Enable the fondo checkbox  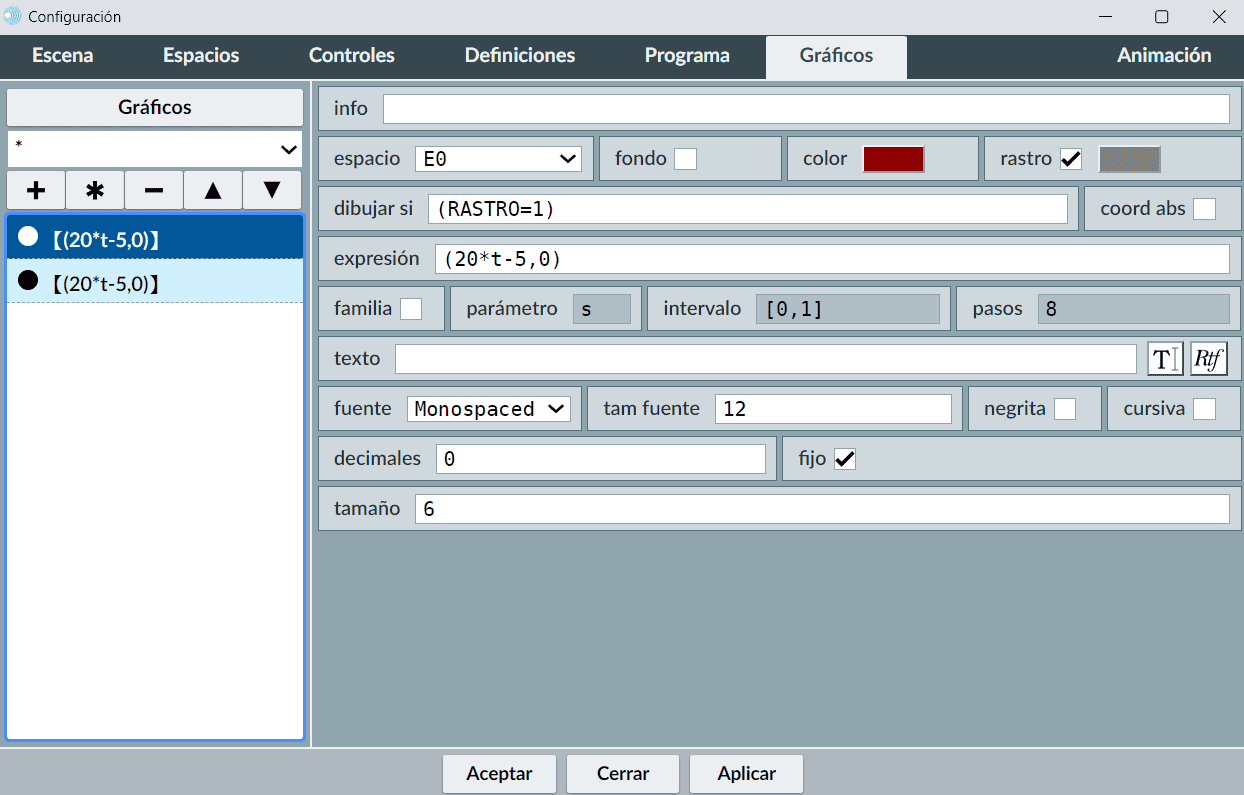[x=685, y=159]
